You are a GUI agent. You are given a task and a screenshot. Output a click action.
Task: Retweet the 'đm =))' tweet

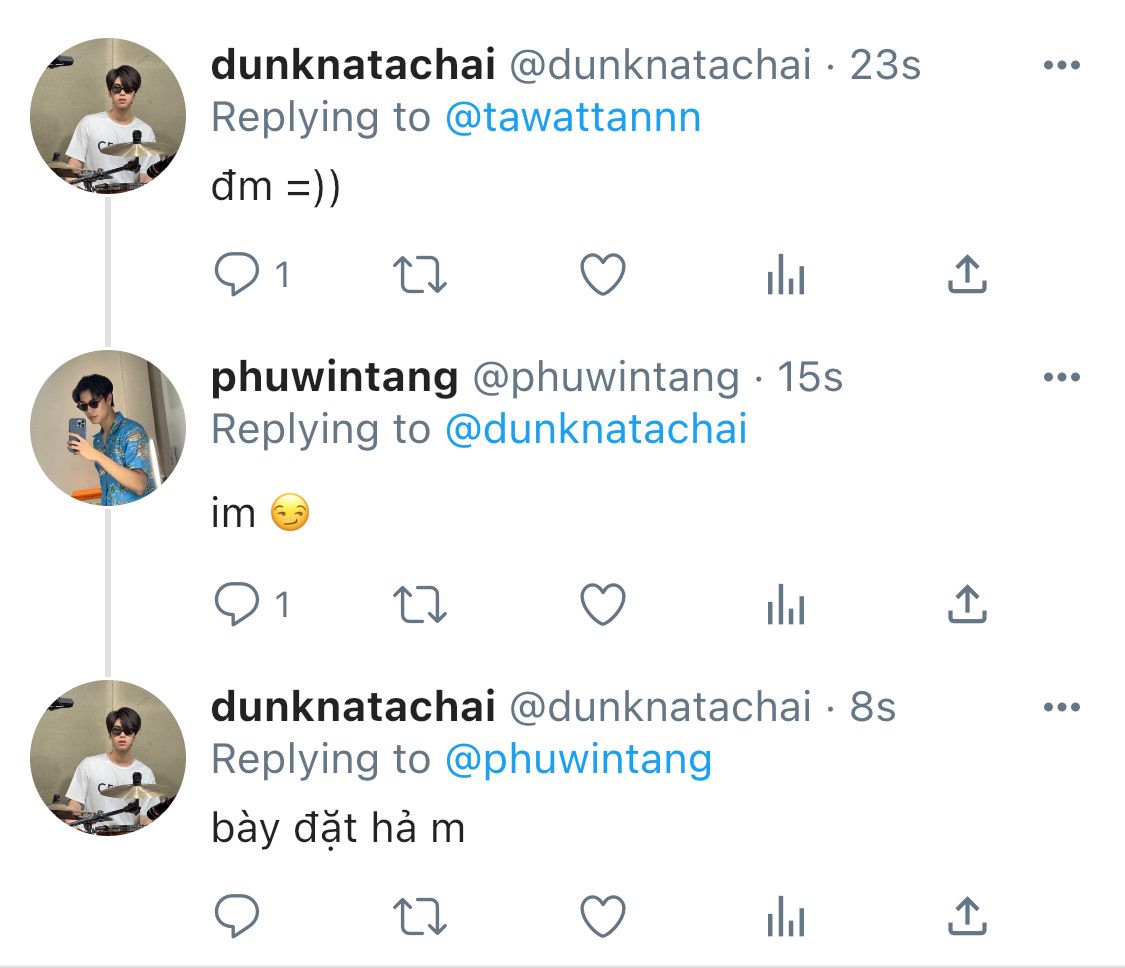421,275
